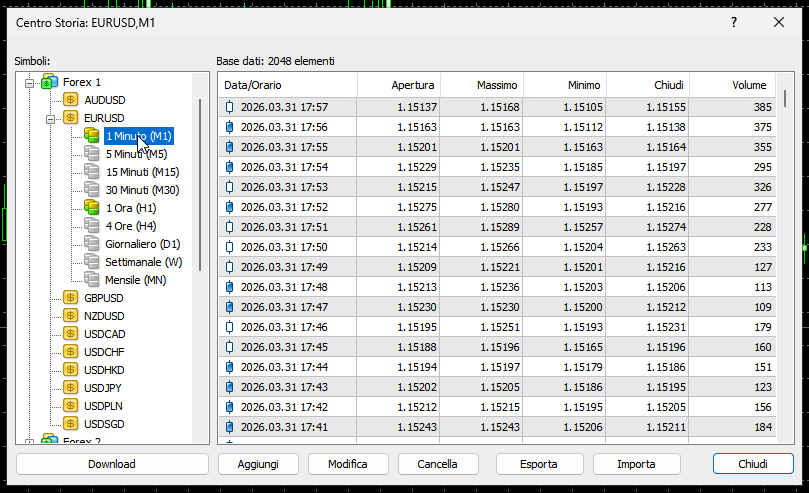The width and height of the screenshot is (809, 493).
Task: Click the Importa button
Action: (x=637, y=464)
